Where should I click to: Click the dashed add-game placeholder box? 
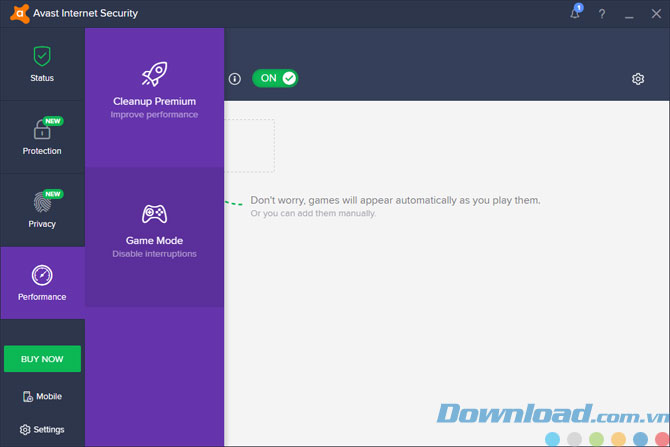(x=250, y=146)
